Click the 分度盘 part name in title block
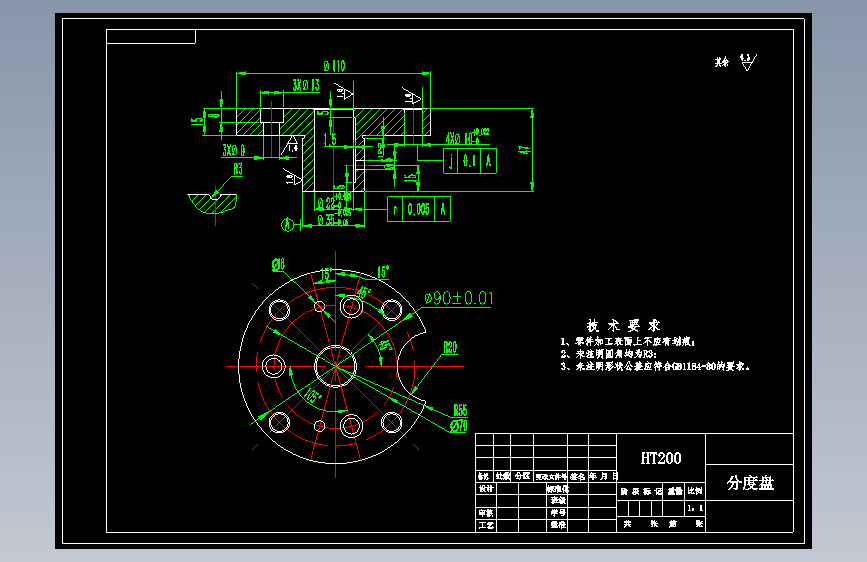The height and width of the screenshot is (562, 867). pos(750,483)
